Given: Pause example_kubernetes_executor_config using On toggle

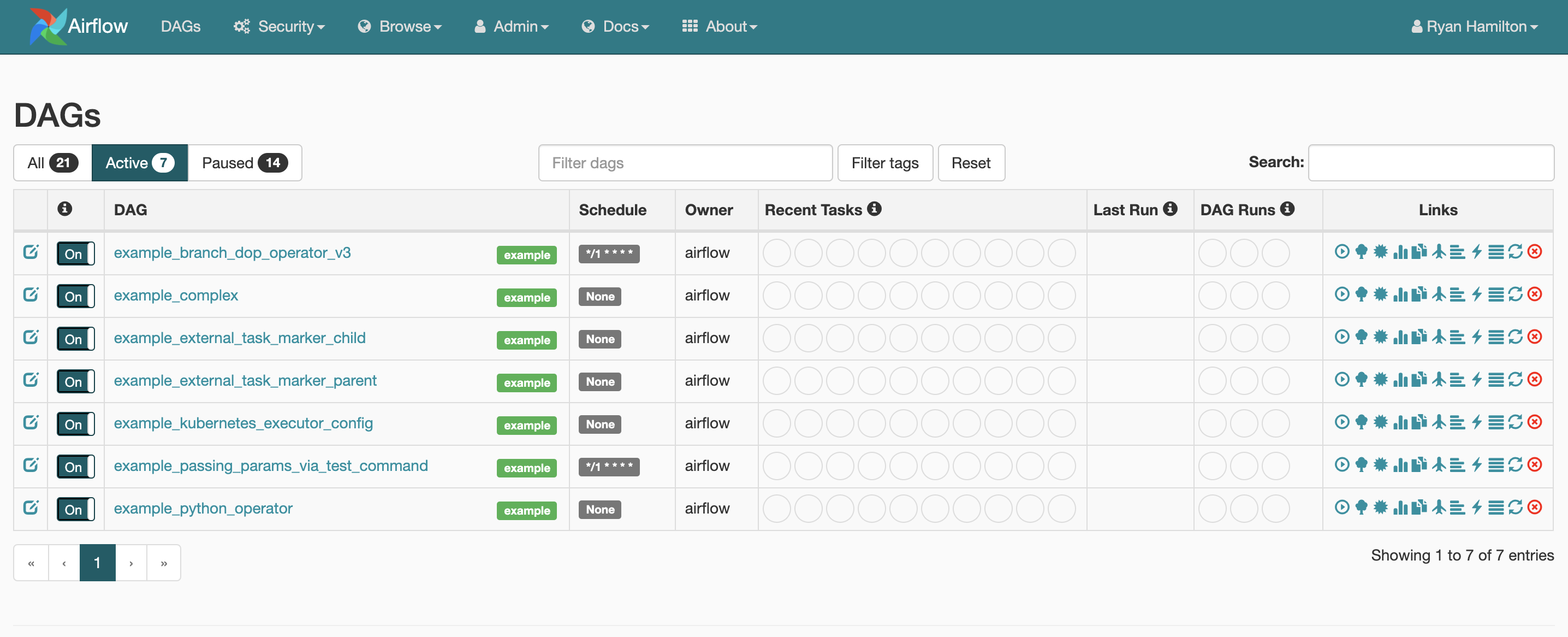Looking at the screenshot, I should 75,424.
